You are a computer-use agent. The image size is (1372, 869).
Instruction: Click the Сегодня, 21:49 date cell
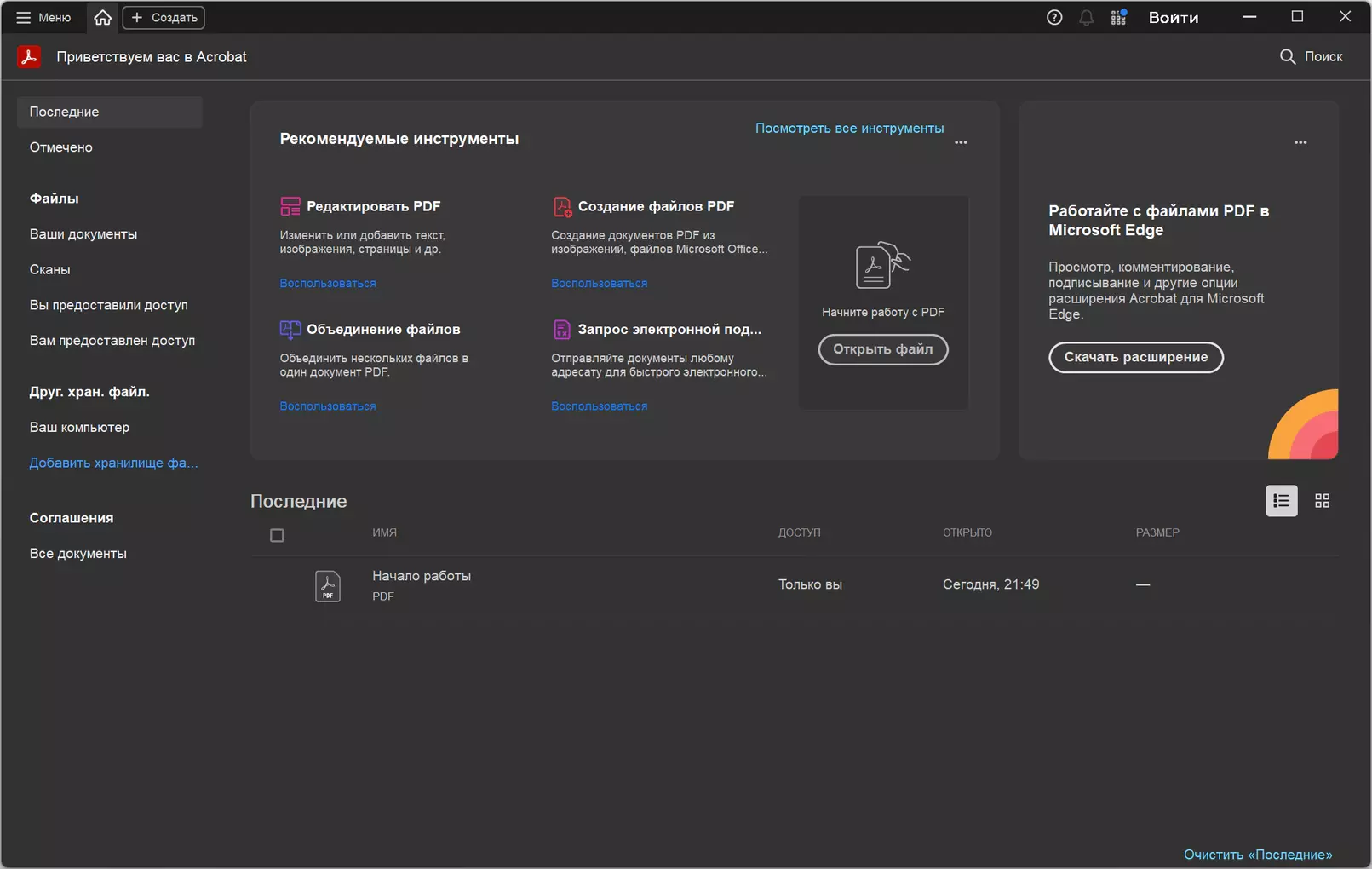point(990,584)
